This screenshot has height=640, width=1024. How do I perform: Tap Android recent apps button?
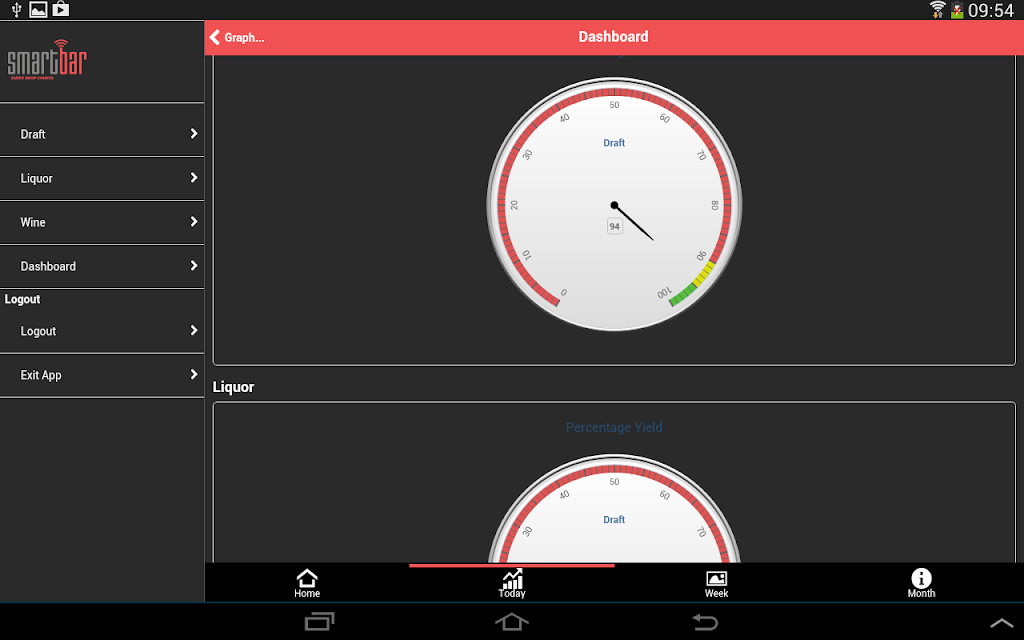click(319, 621)
